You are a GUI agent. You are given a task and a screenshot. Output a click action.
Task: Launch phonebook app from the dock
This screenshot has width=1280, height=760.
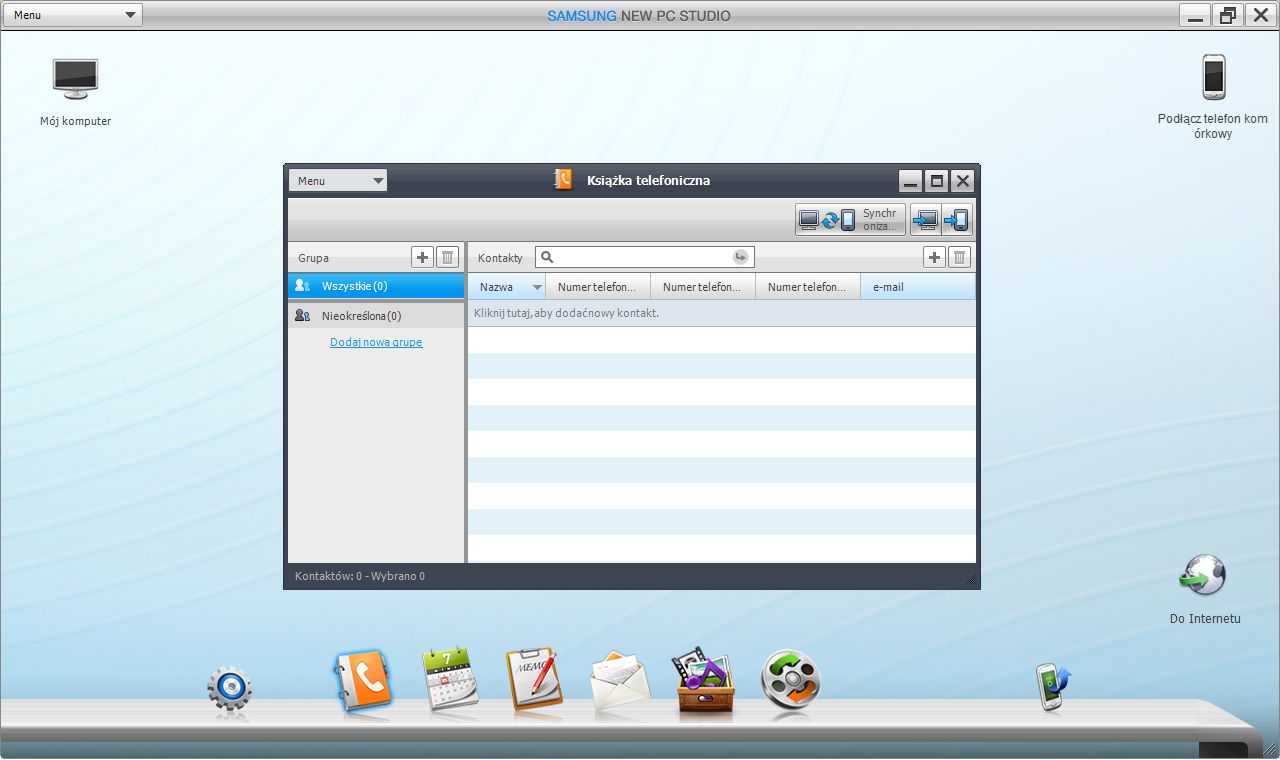click(361, 681)
